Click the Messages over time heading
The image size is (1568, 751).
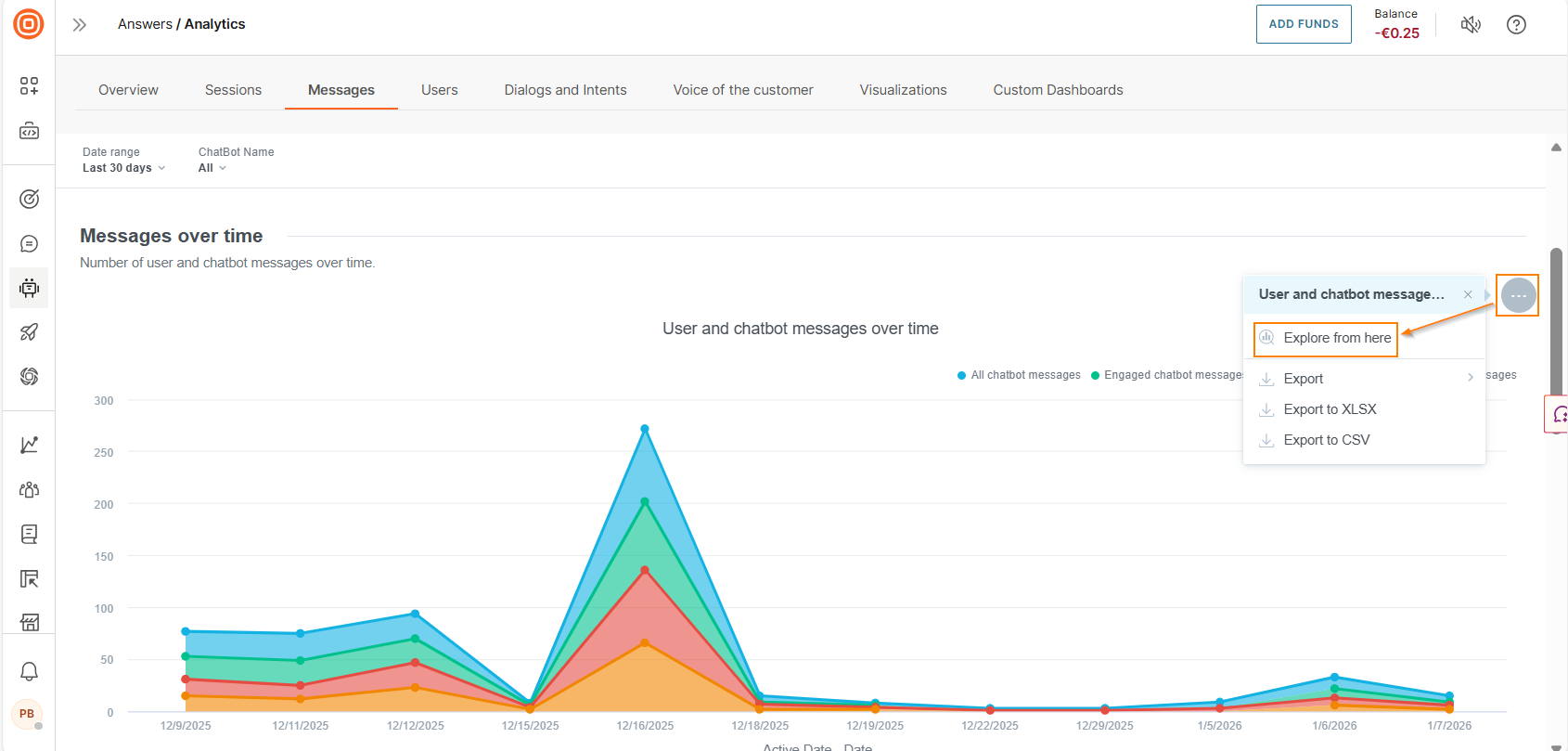coord(172,236)
